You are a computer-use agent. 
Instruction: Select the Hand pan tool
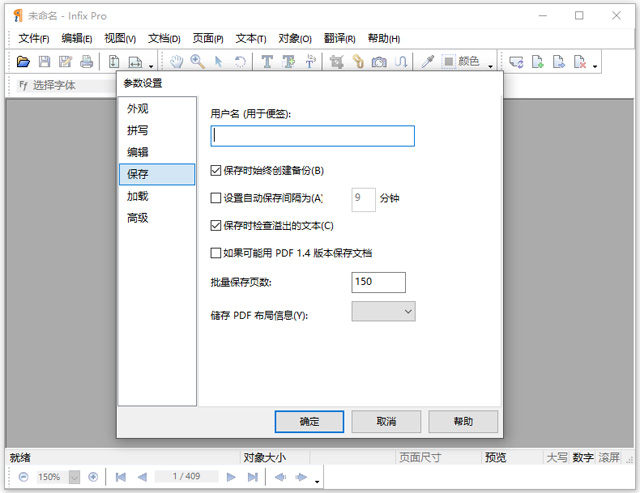[x=177, y=62]
